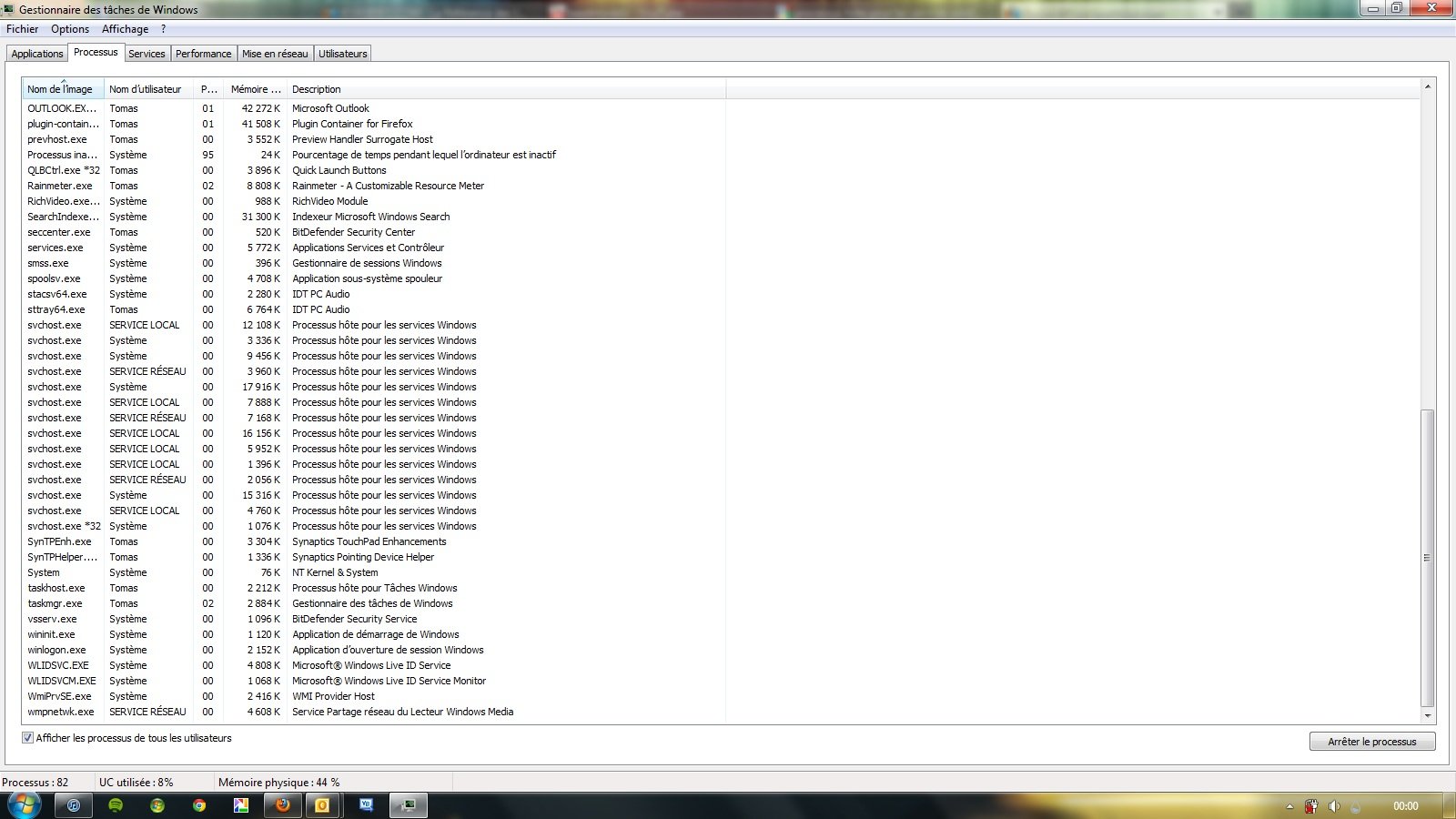The height and width of the screenshot is (819, 1456).
Task: Select the wmpnetwk.exe process
Action: point(374,712)
